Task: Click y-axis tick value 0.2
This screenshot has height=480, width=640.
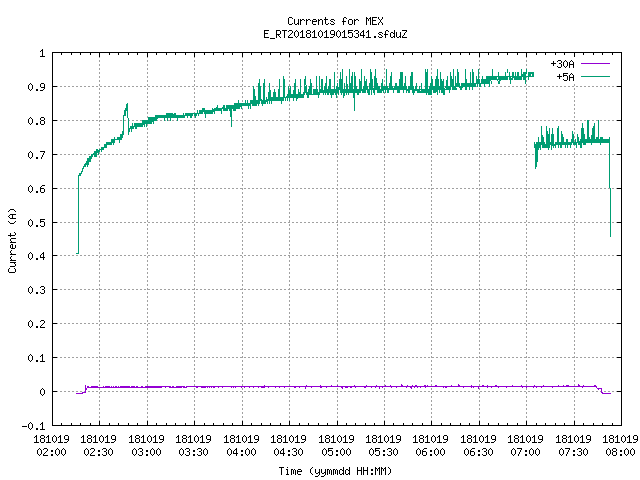Action: [36, 324]
